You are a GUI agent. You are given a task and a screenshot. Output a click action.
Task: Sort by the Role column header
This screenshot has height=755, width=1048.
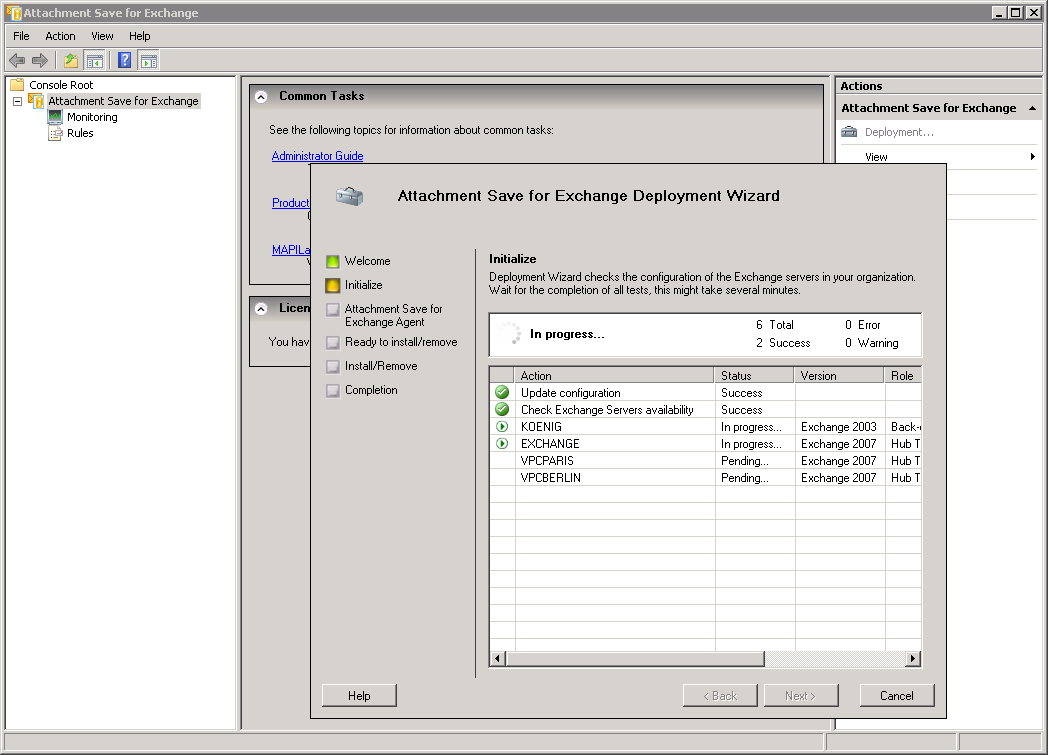(903, 375)
